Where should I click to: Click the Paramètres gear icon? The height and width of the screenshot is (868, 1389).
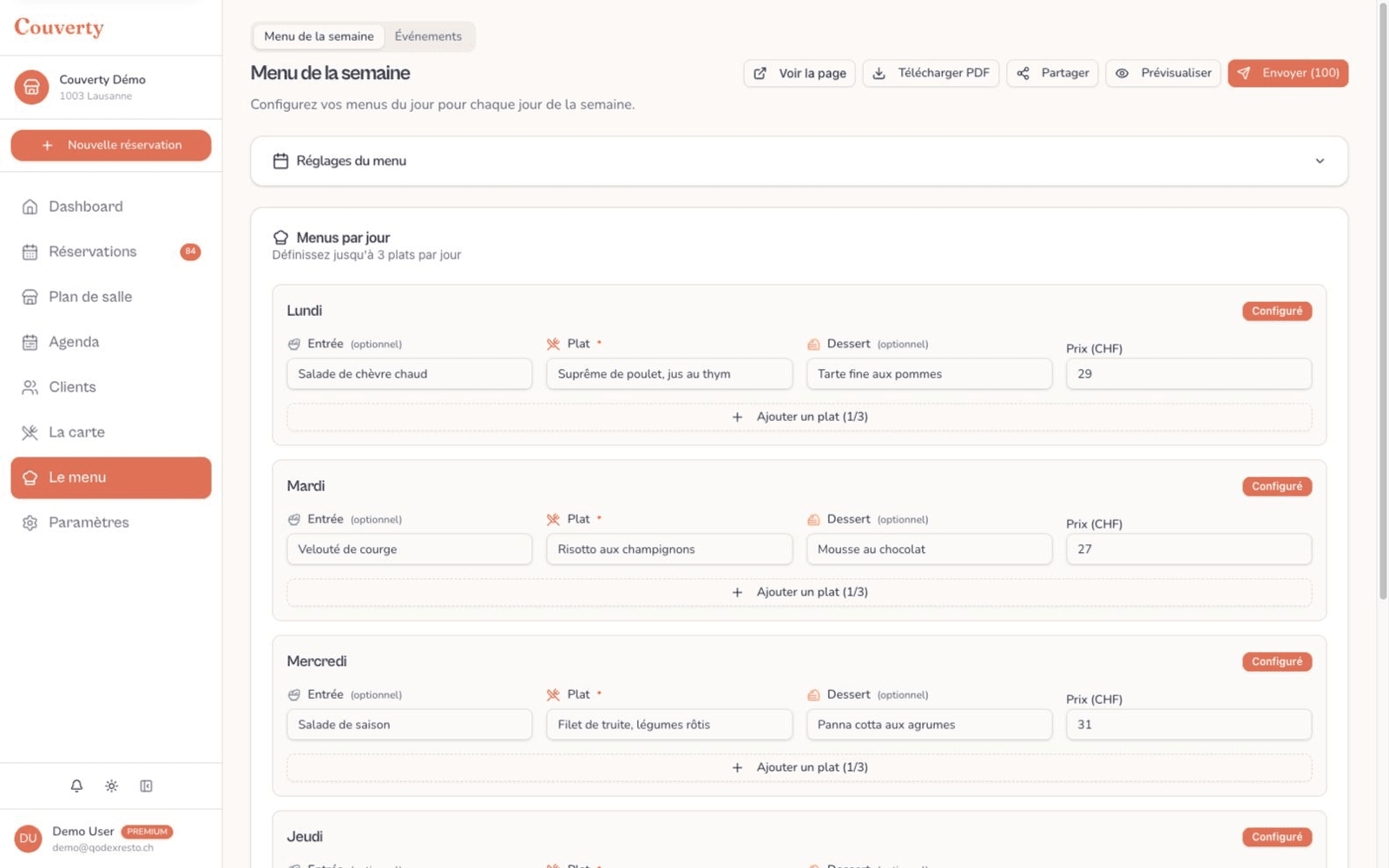[30, 523]
